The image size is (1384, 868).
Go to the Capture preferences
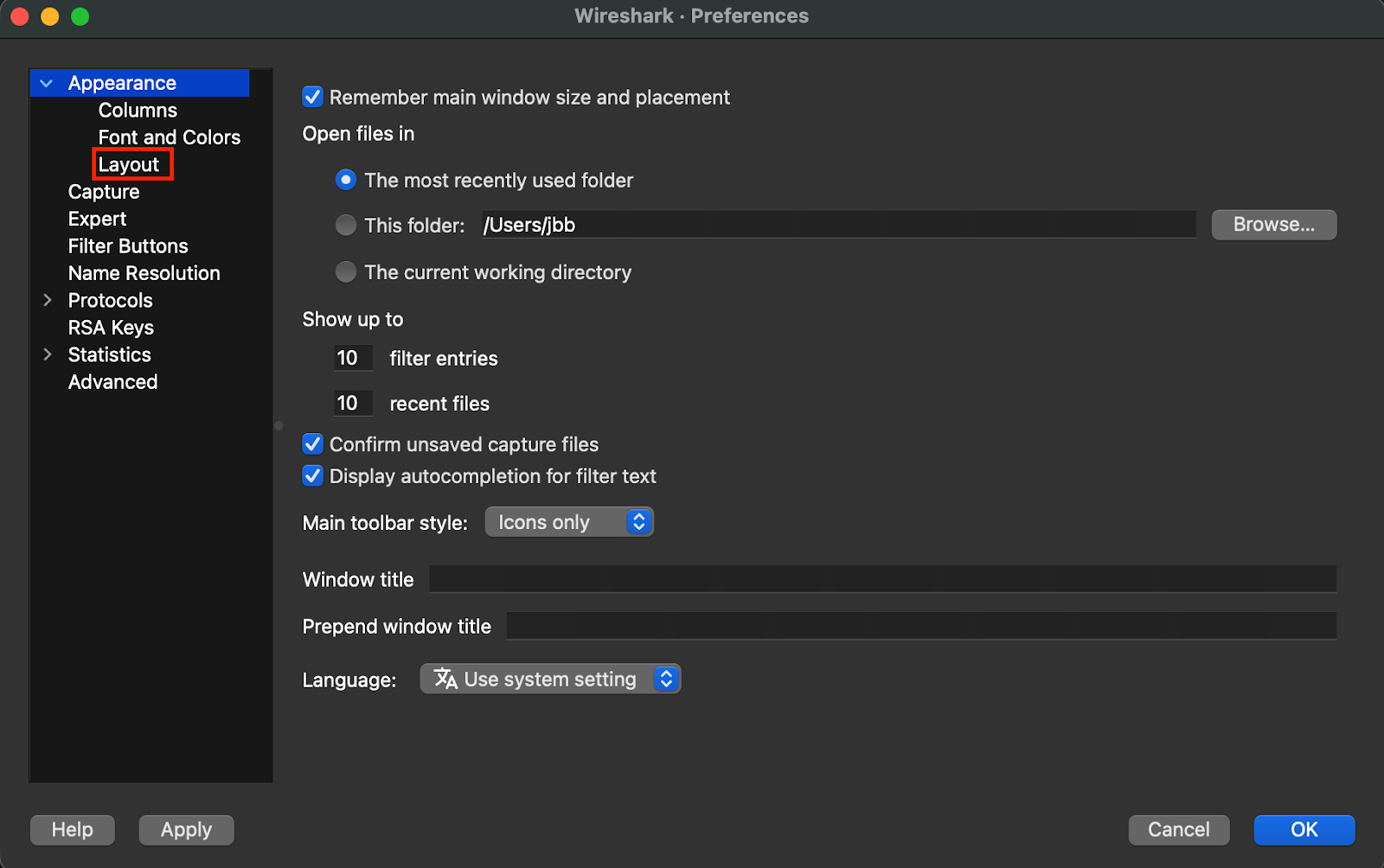[104, 192]
